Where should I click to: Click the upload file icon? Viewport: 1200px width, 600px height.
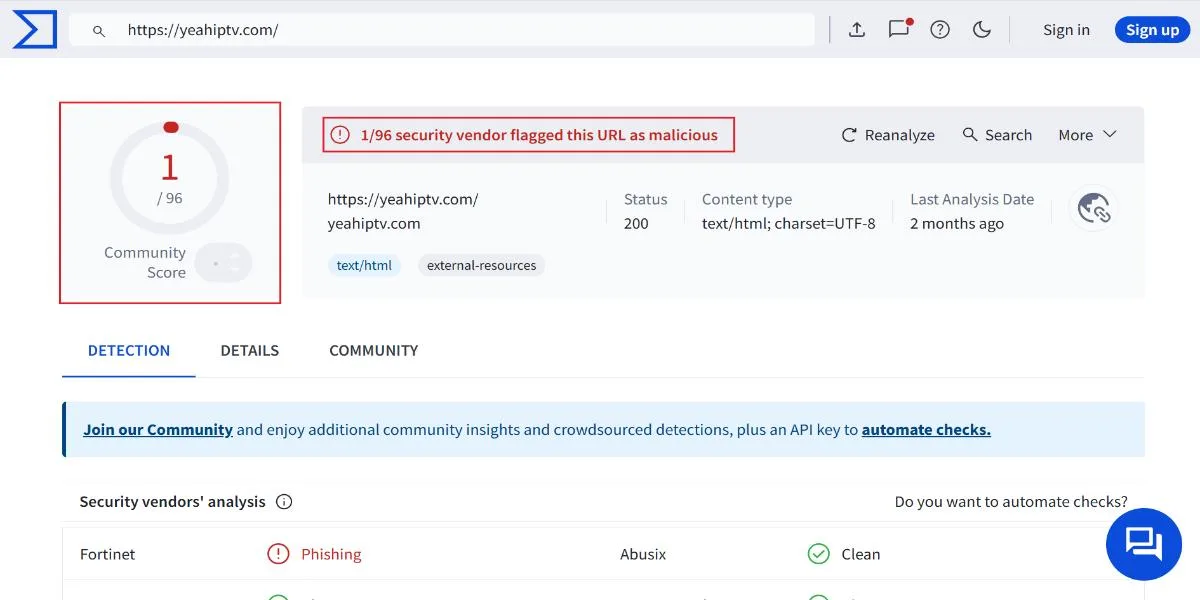coord(857,30)
